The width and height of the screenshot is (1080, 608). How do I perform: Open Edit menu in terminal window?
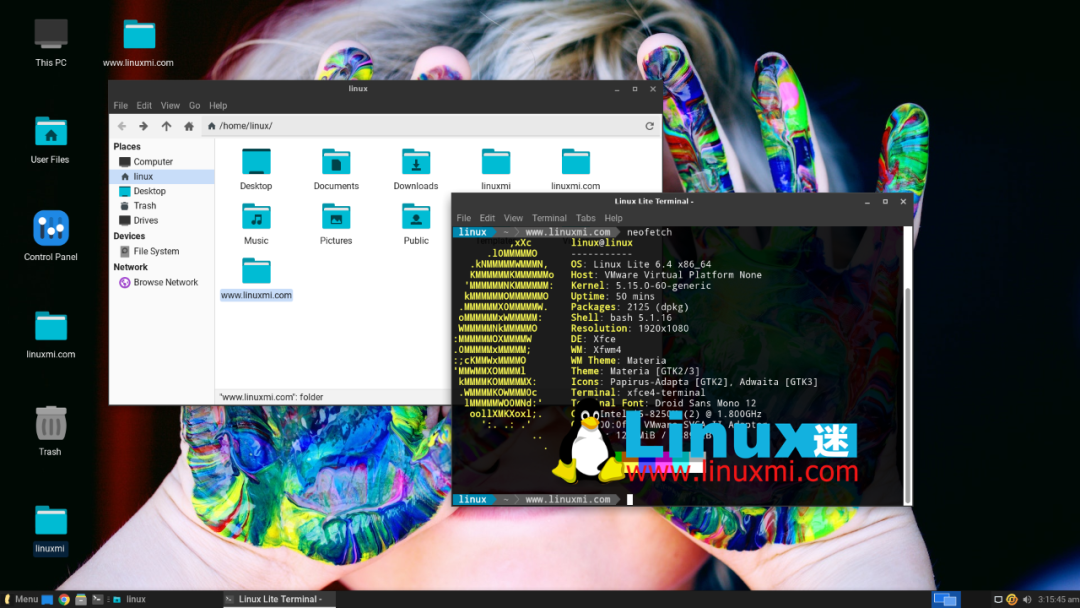[x=487, y=218]
